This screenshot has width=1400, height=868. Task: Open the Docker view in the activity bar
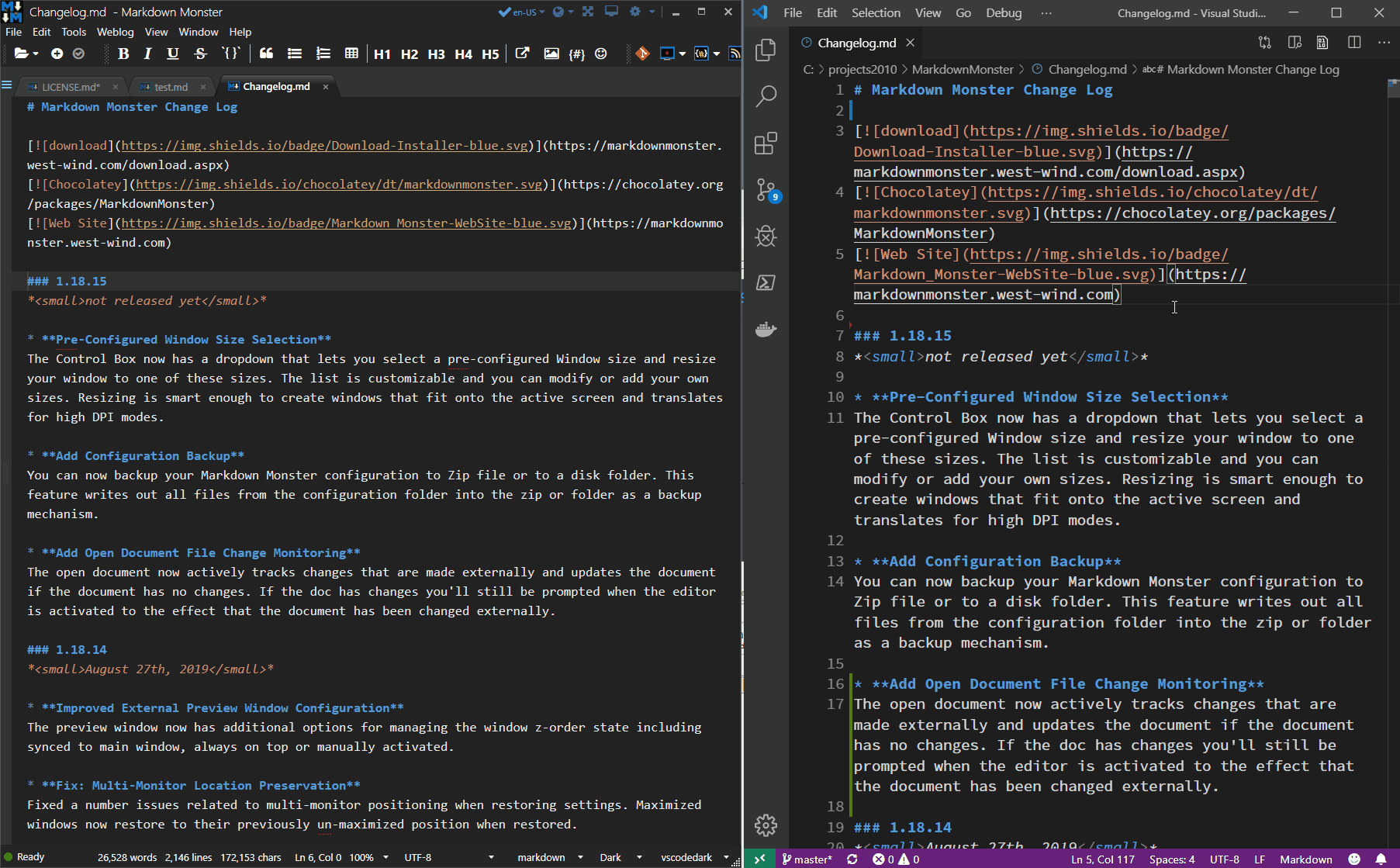(766, 330)
